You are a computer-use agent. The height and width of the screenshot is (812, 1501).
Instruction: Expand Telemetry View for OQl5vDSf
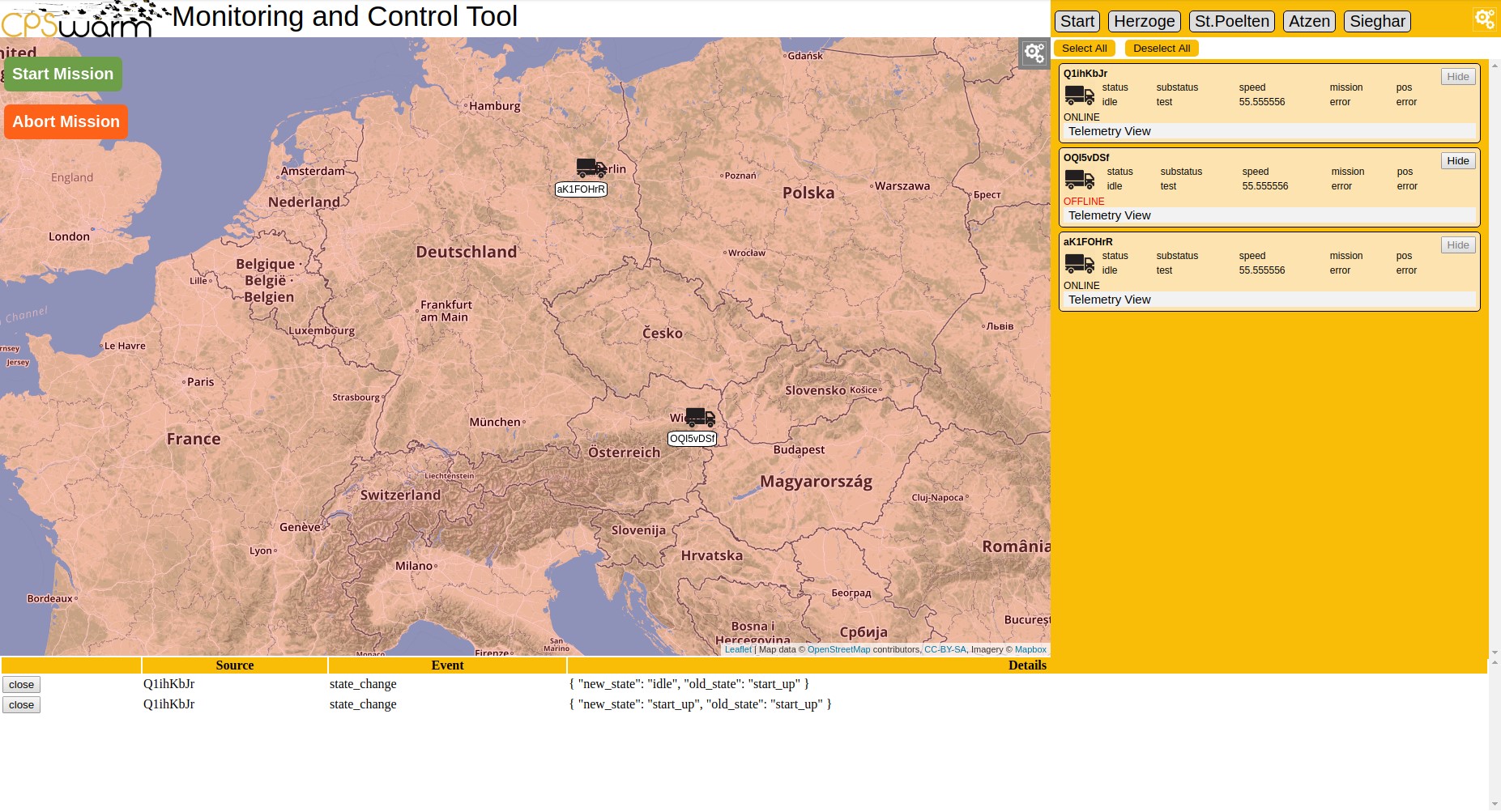1269,215
